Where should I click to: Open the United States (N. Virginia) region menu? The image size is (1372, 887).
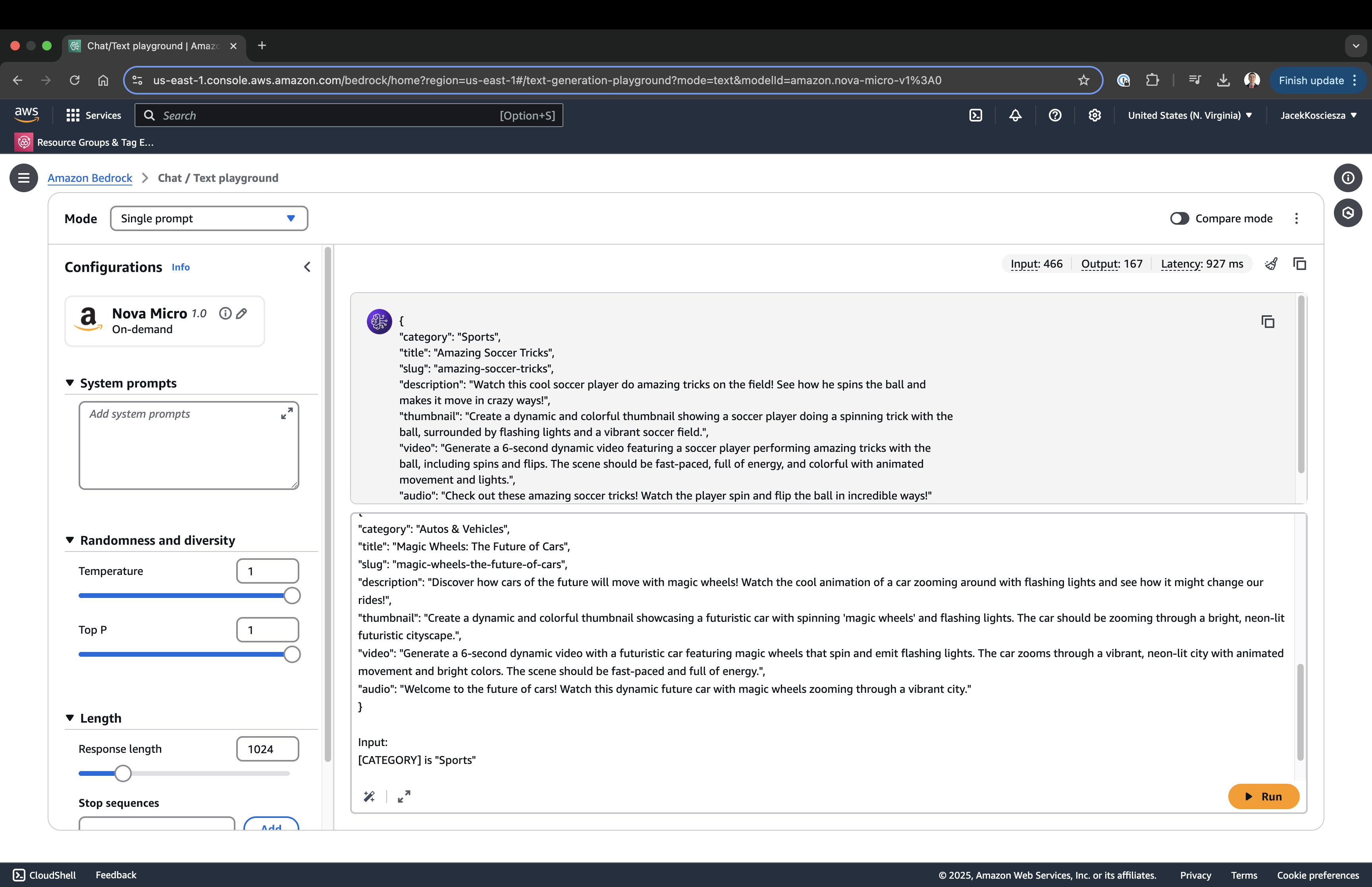[1189, 115]
